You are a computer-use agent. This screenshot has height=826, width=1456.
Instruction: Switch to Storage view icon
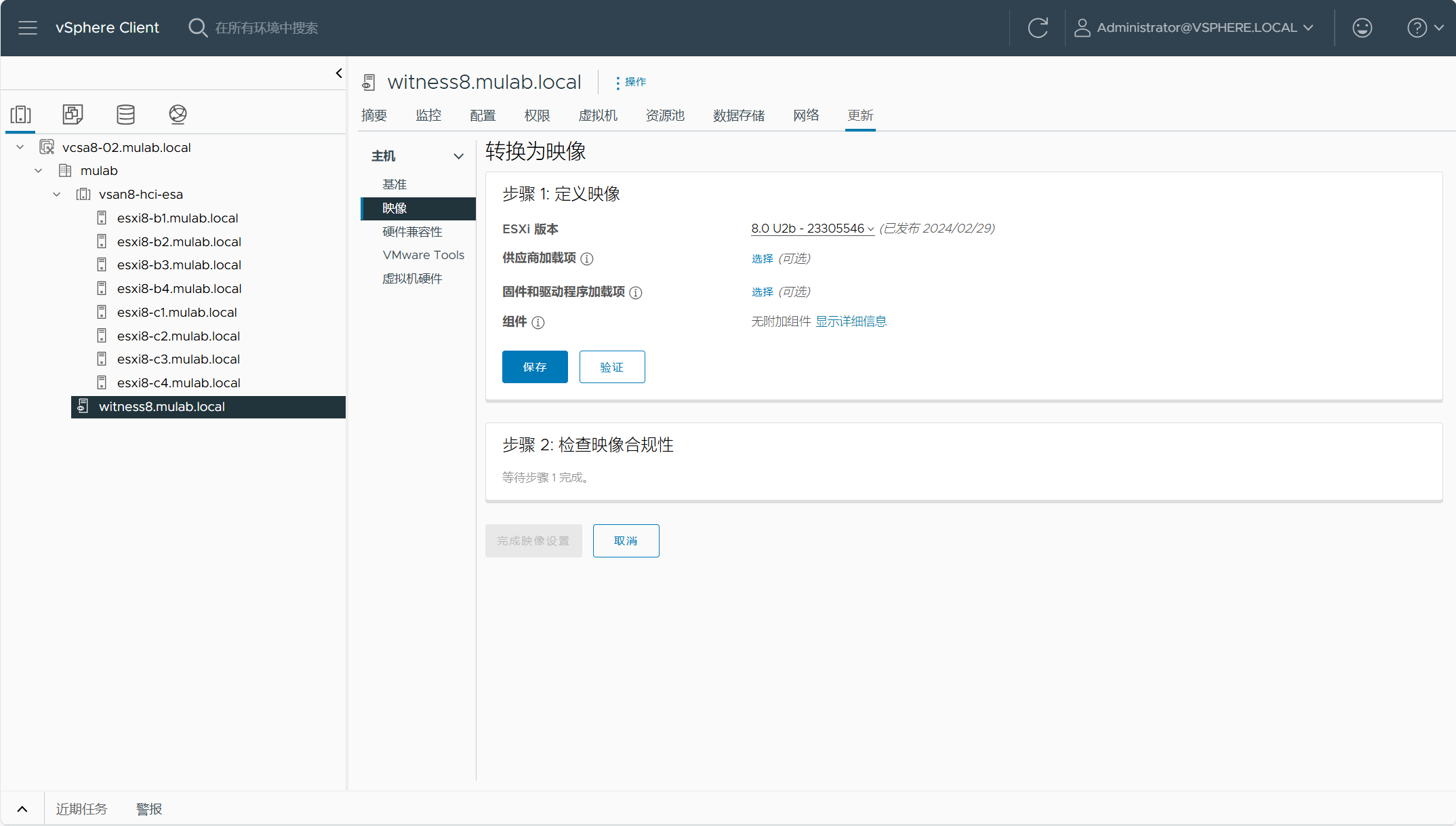click(125, 115)
